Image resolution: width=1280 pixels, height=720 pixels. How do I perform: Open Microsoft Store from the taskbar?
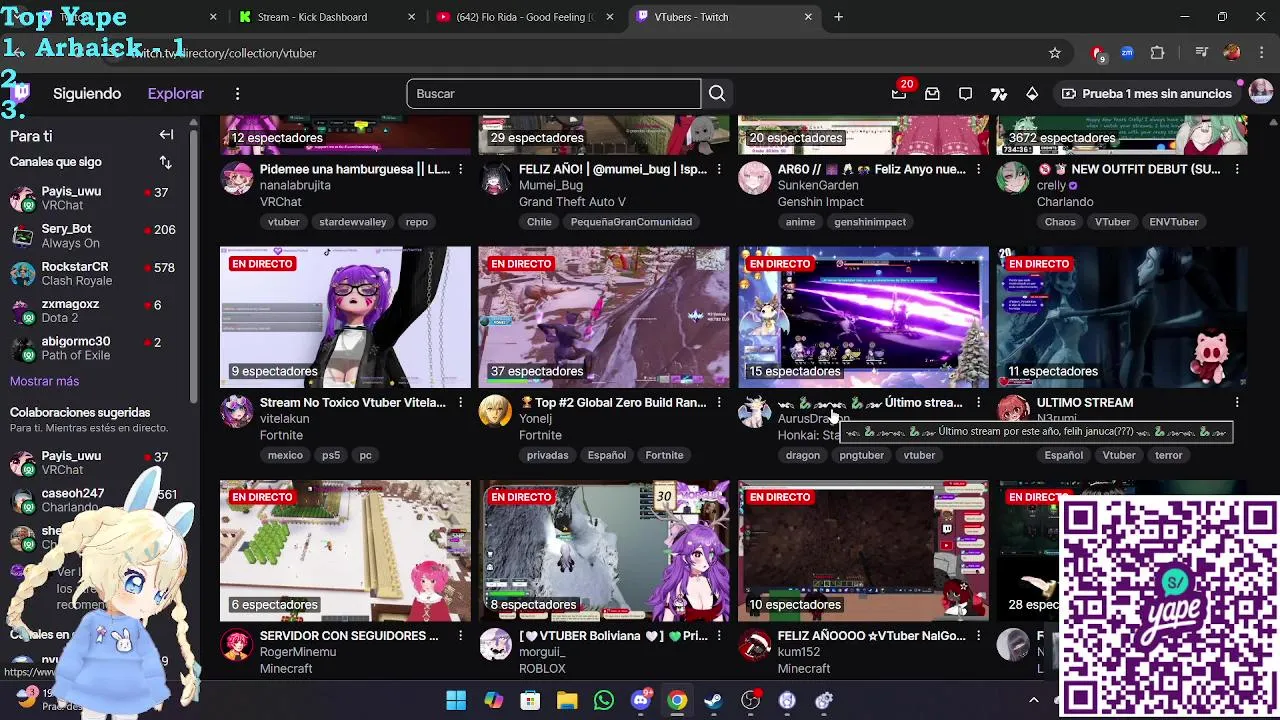530,700
